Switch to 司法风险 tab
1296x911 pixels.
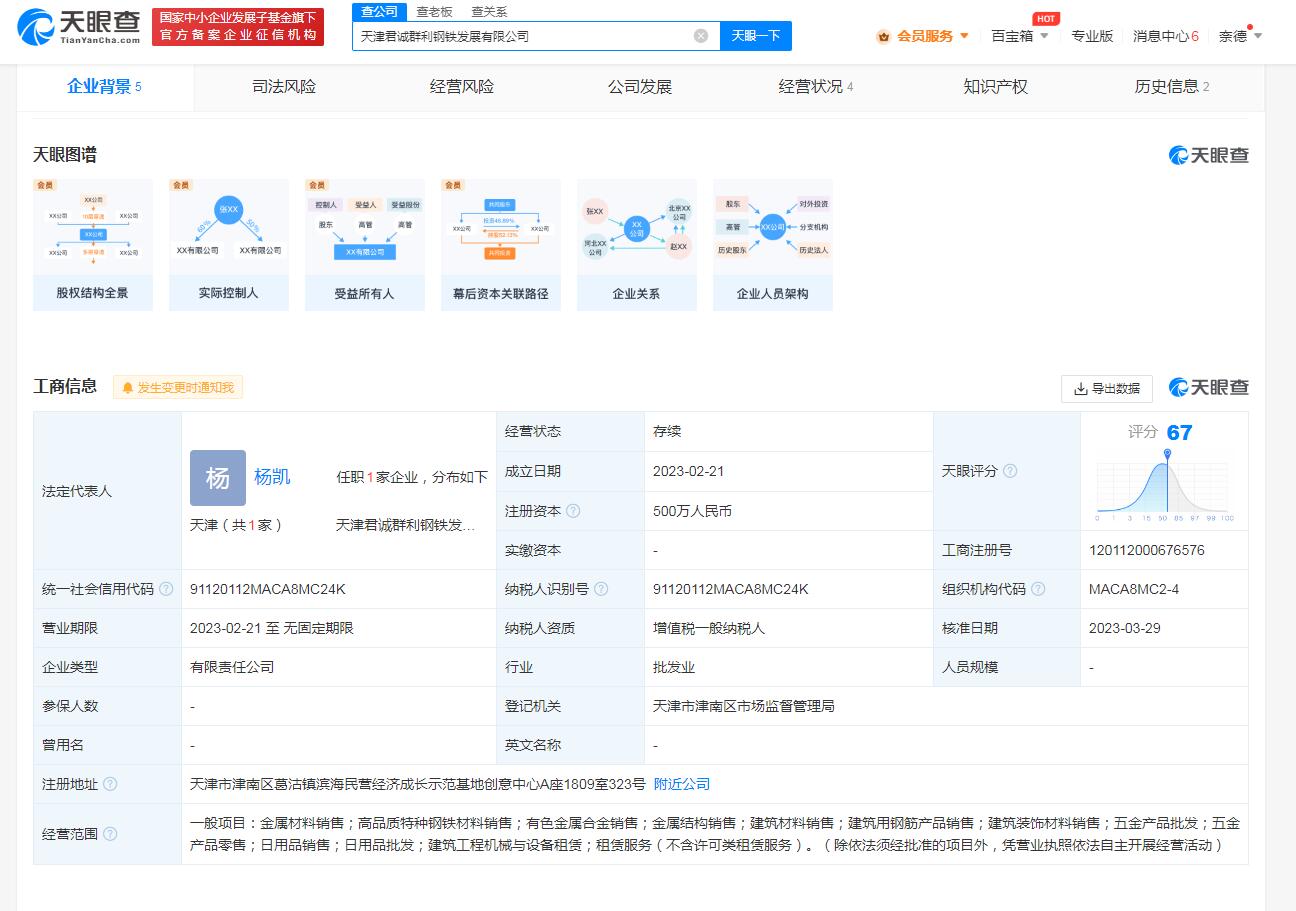click(x=284, y=87)
